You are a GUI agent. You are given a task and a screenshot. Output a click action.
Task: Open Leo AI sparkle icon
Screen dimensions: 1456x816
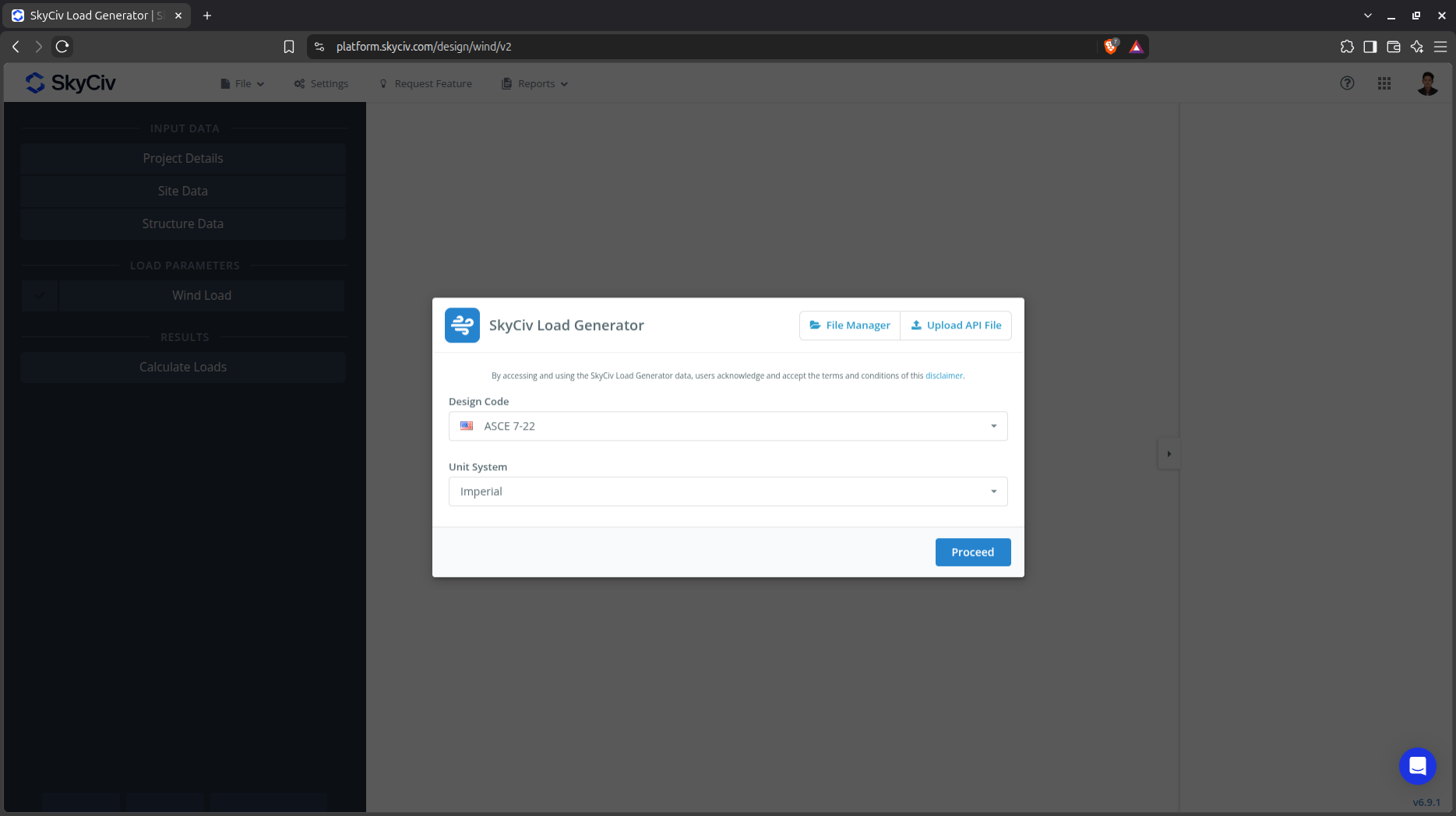coord(1417,47)
